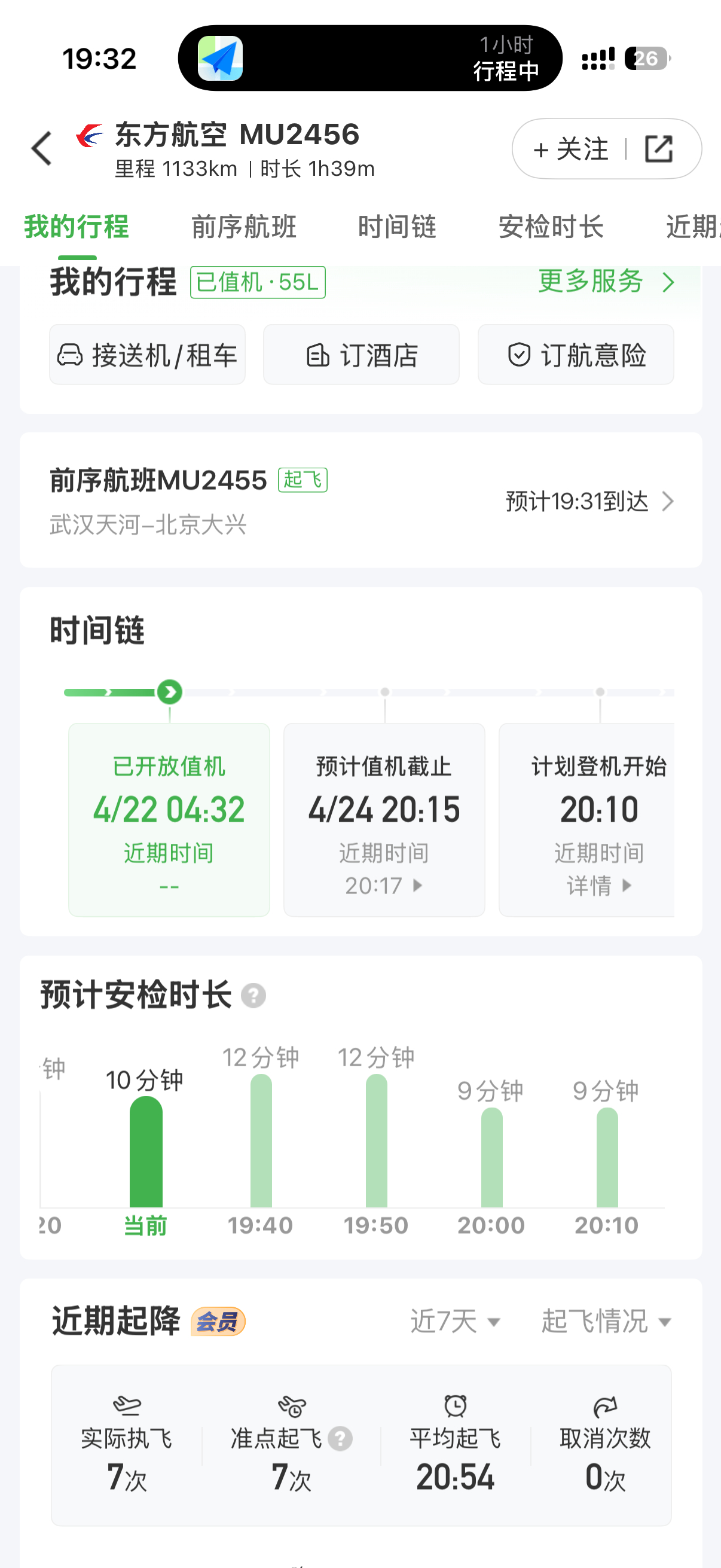The image size is (721, 1568).
Task: Tap the hotel building icon
Action: point(317,355)
